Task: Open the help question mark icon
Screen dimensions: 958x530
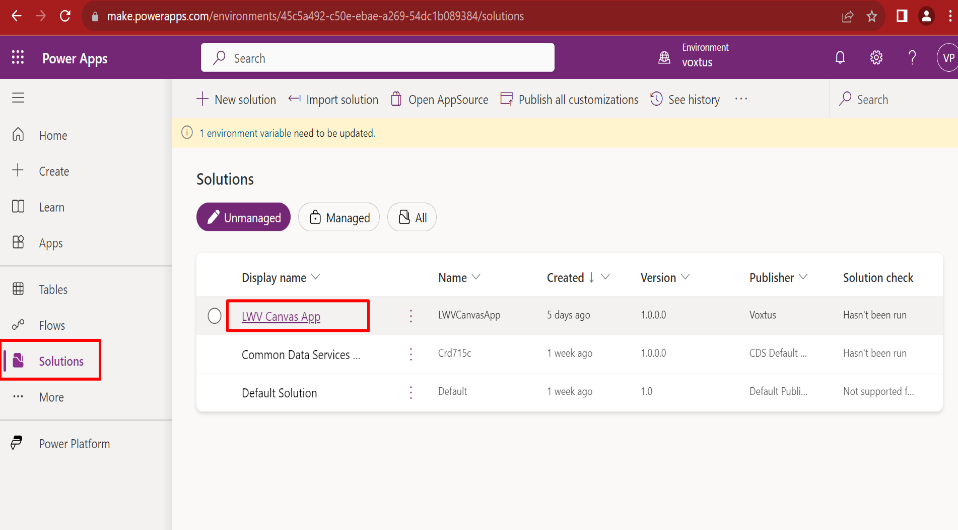Action: [912, 57]
